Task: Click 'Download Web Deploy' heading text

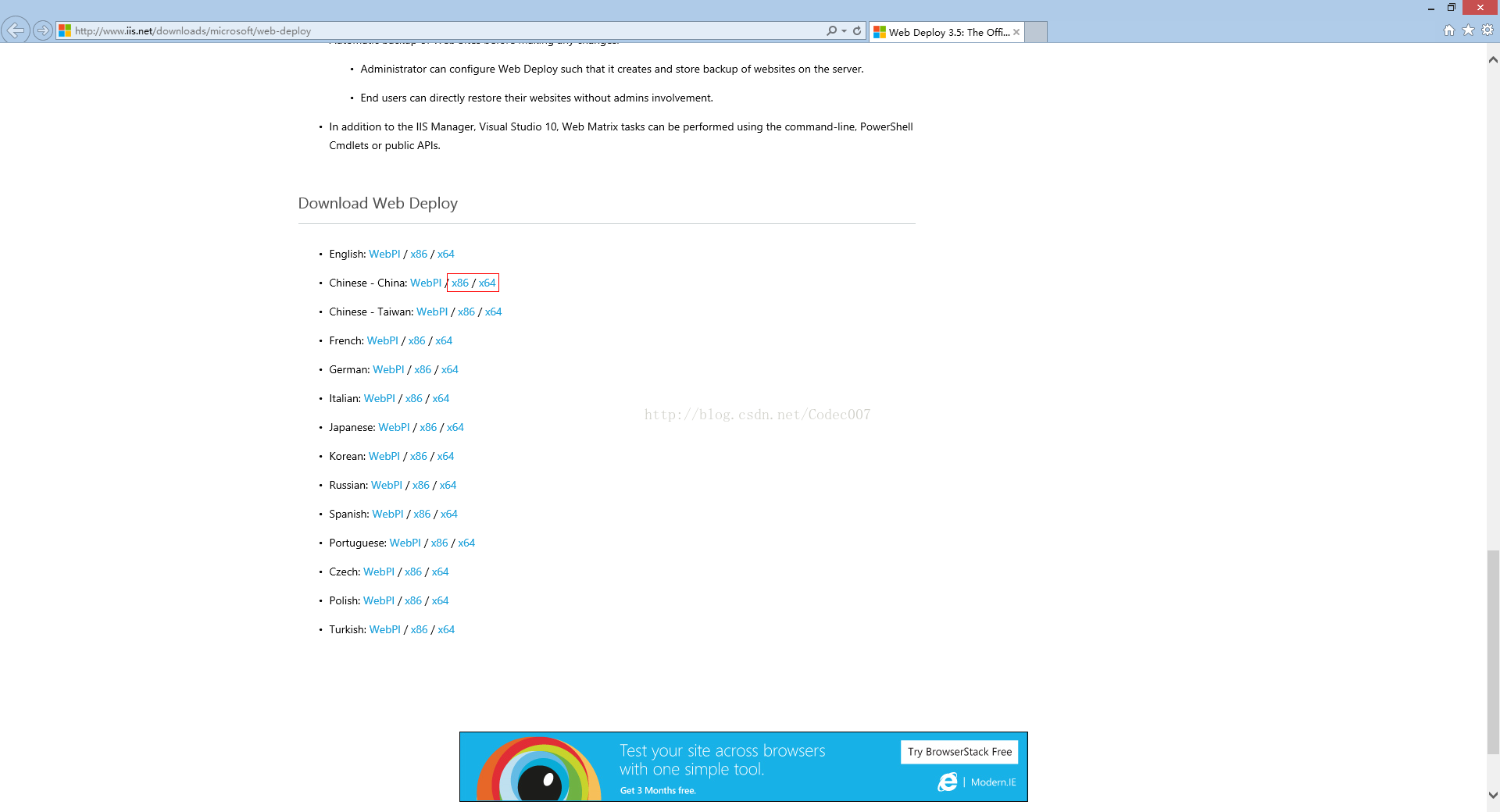Action: 378,203
